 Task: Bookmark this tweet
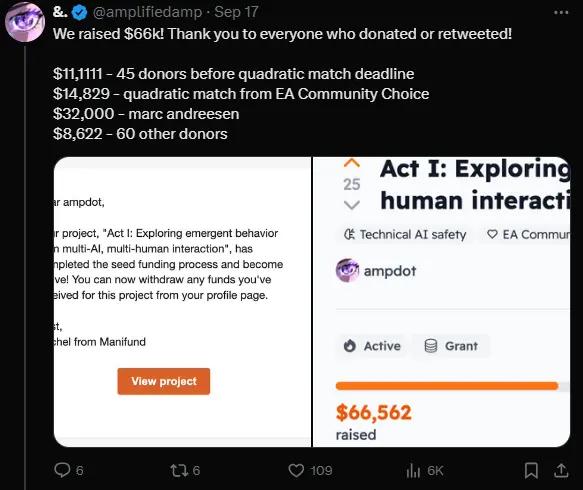(x=531, y=470)
